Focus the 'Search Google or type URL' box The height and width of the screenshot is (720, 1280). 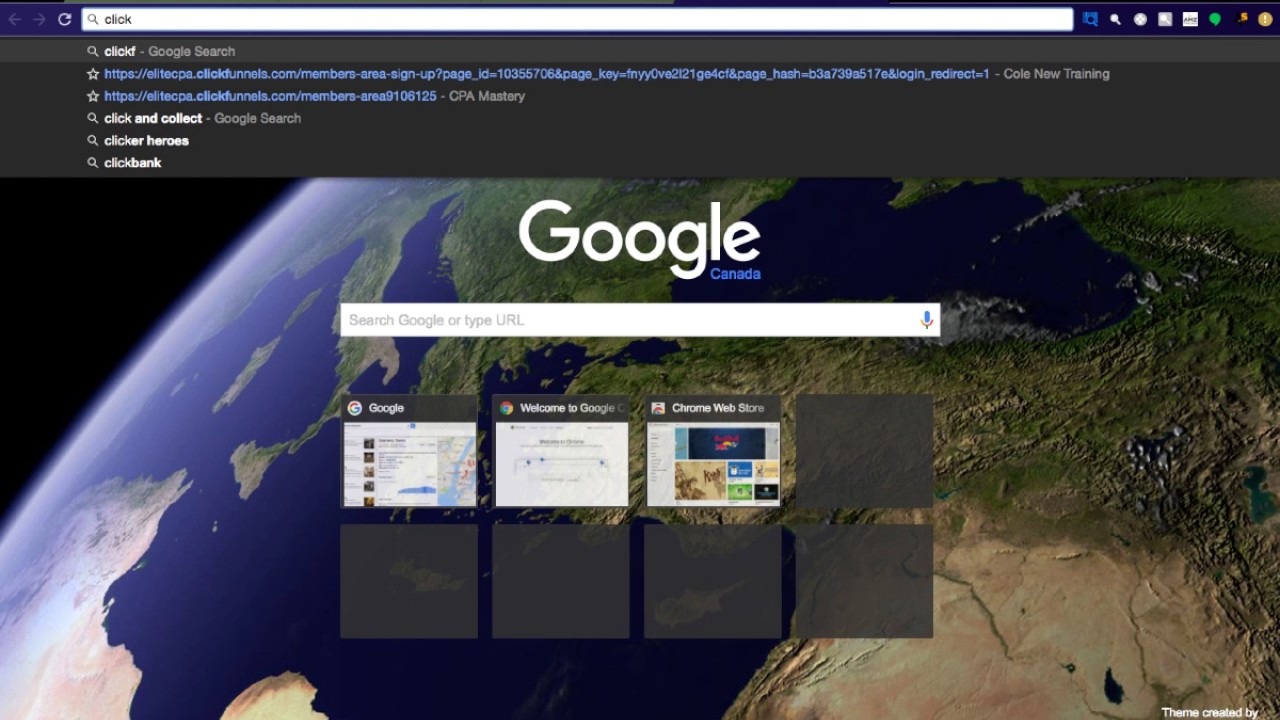coord(640,320)
